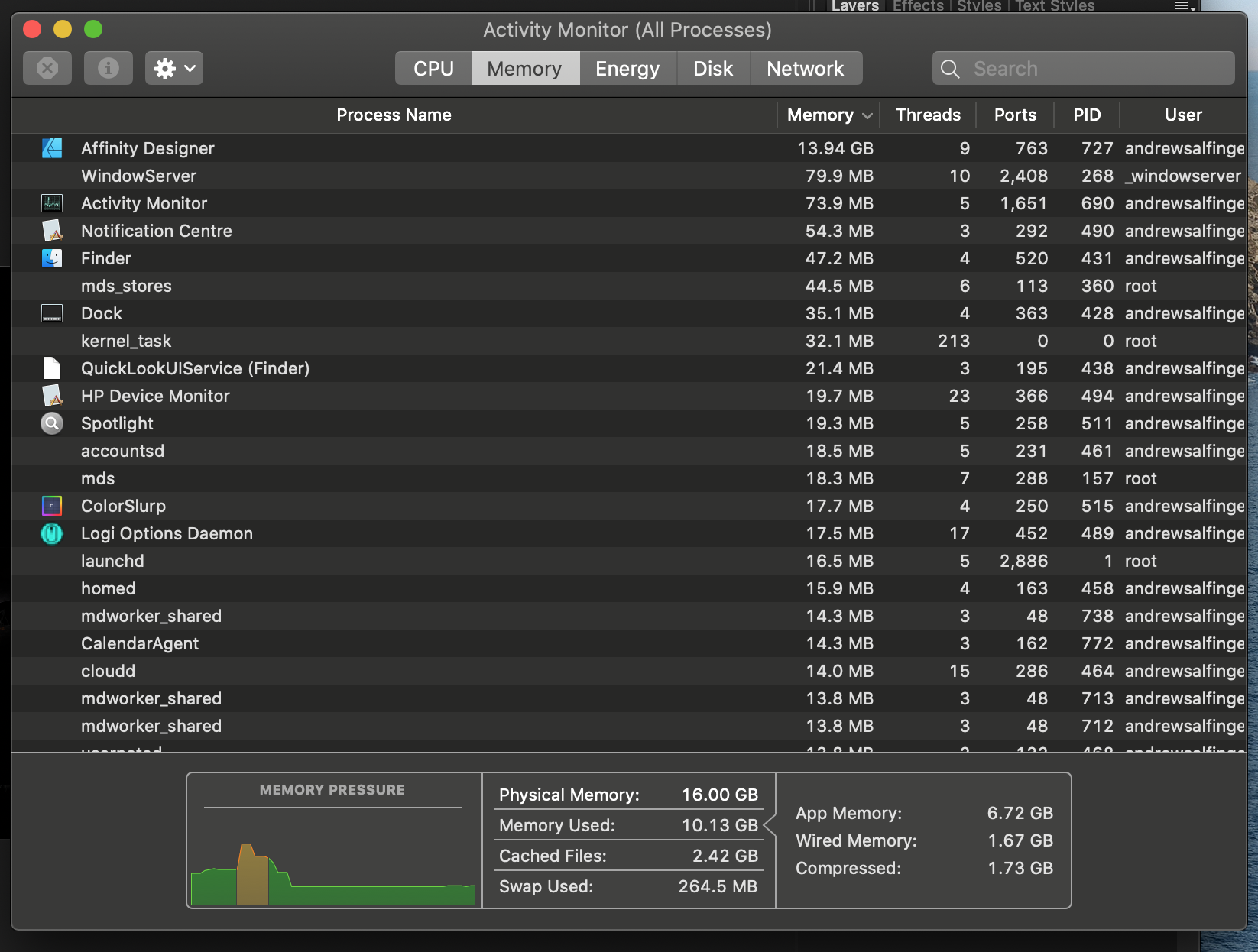Viewport: 1258px width, 952px height.
Task: Click the Affinity Designer app icon
Action: point(52,148)
